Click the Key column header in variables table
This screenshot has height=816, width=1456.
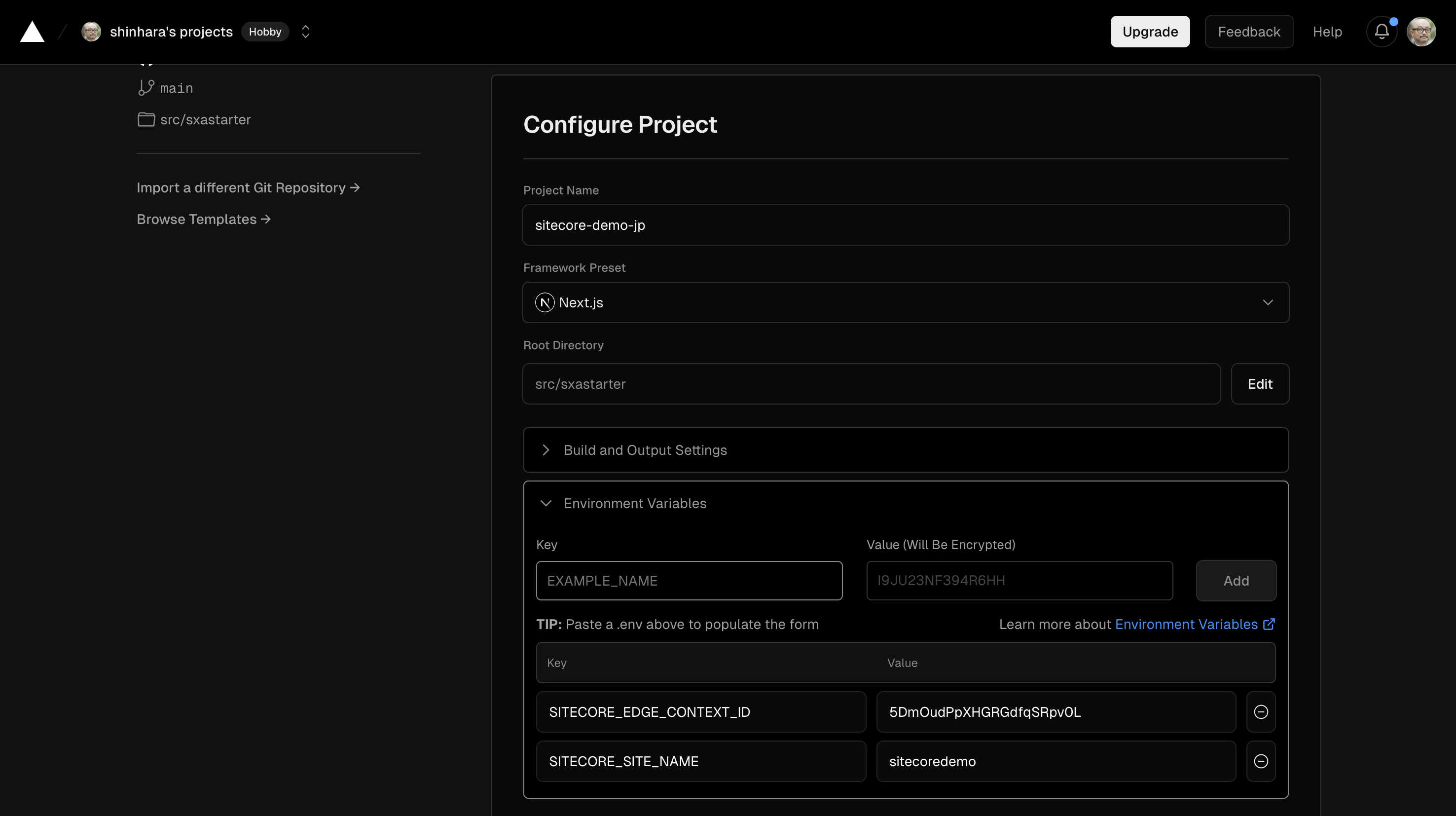[557, 663]
